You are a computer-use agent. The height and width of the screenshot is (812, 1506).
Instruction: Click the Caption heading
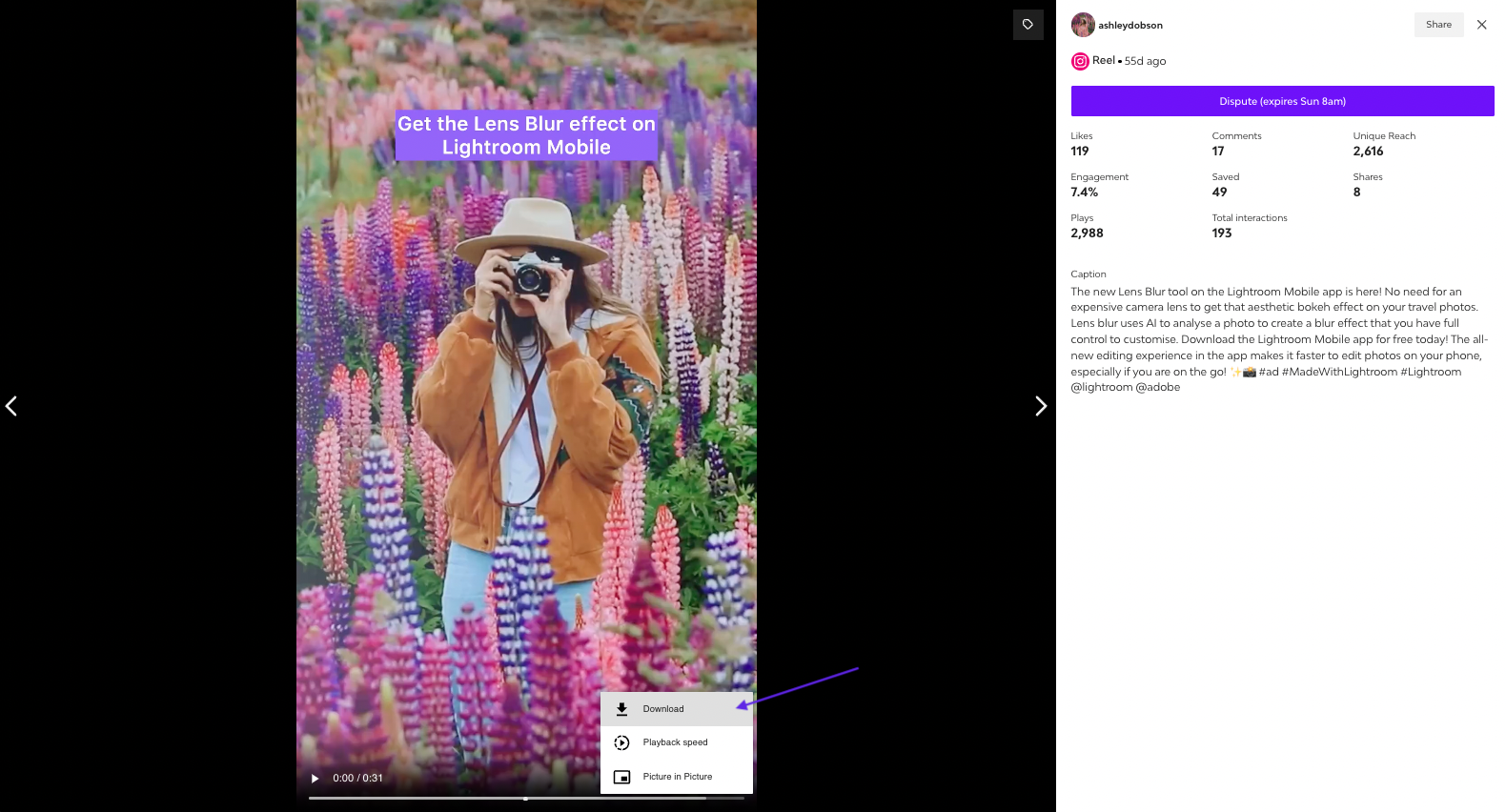pos(1089,274)
